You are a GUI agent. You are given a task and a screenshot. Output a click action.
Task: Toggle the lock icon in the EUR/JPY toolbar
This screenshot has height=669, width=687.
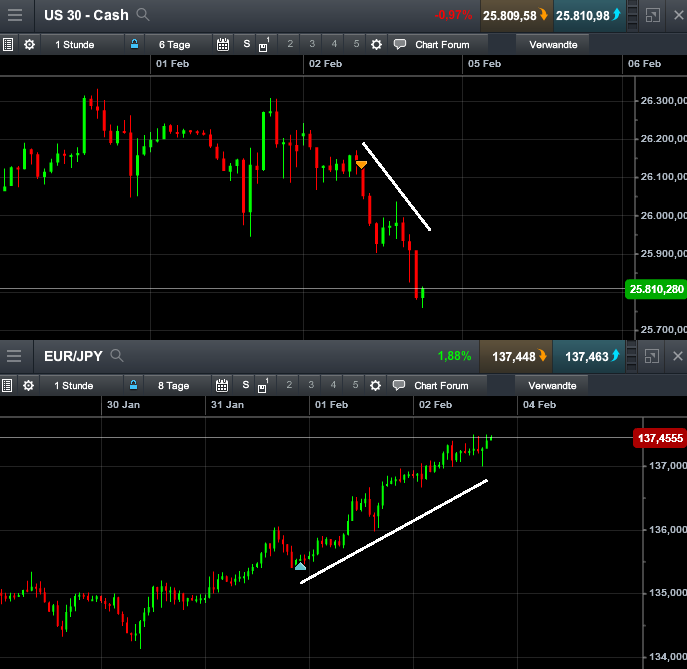(135, 386)
